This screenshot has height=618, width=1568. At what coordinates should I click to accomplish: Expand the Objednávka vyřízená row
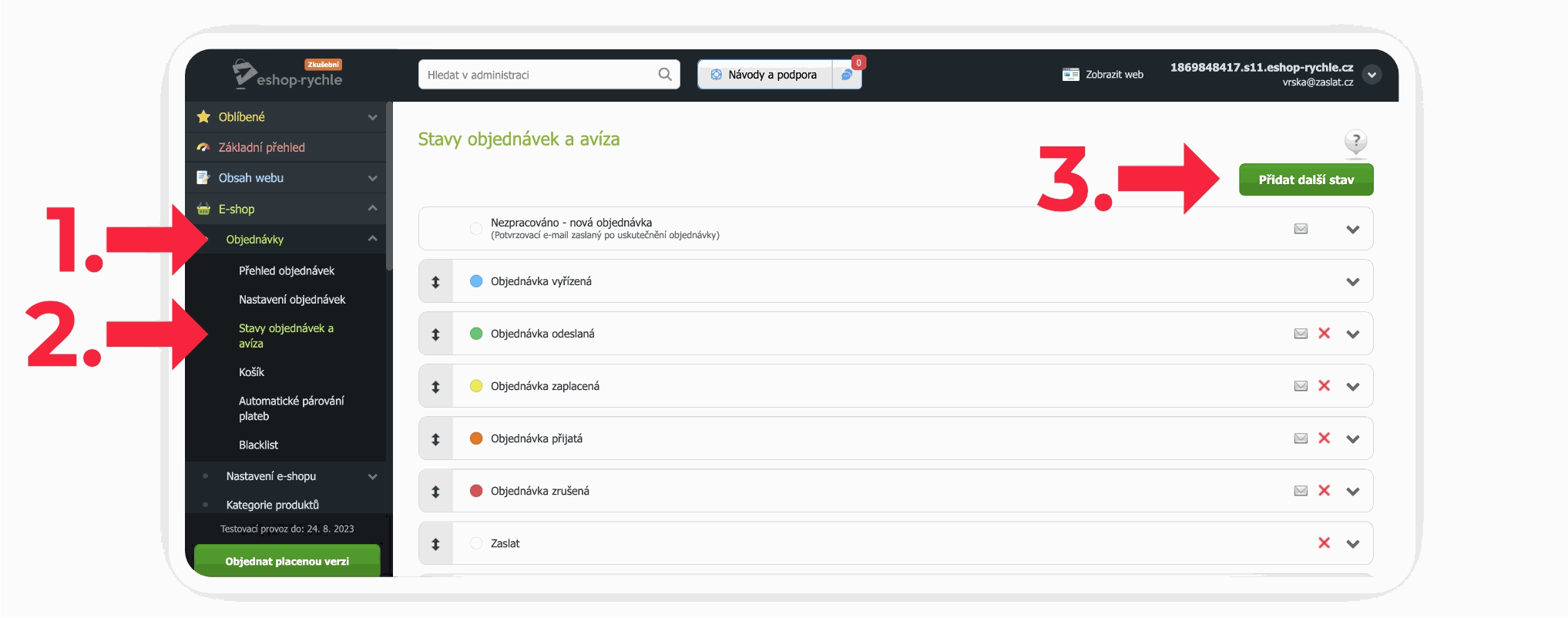[x=1353, y=282]
